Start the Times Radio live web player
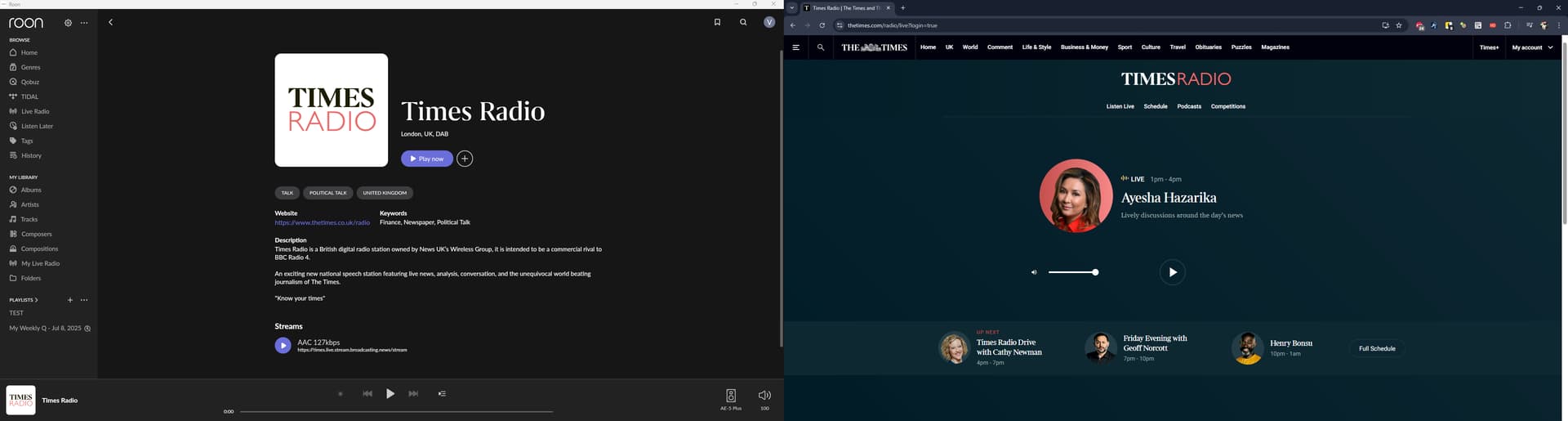 coord(1172,272)
